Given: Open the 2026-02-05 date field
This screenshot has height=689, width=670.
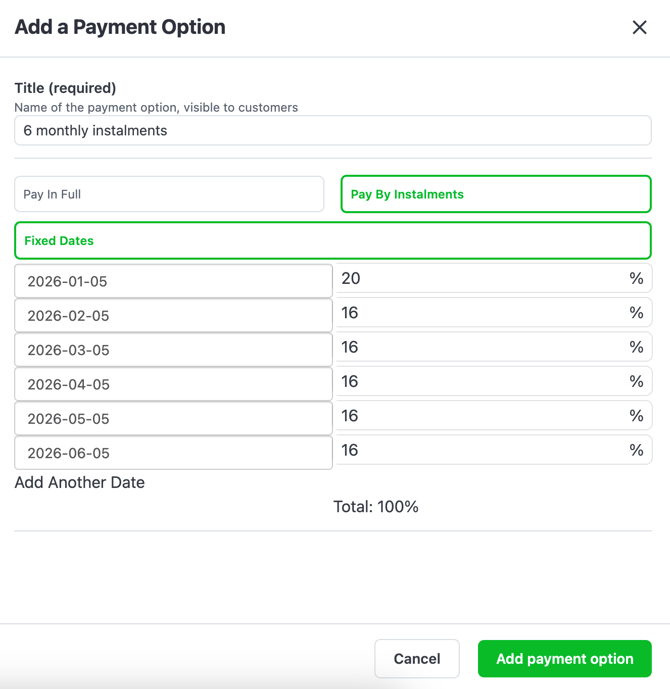Looking at the screenshot, I should (173, 316).
